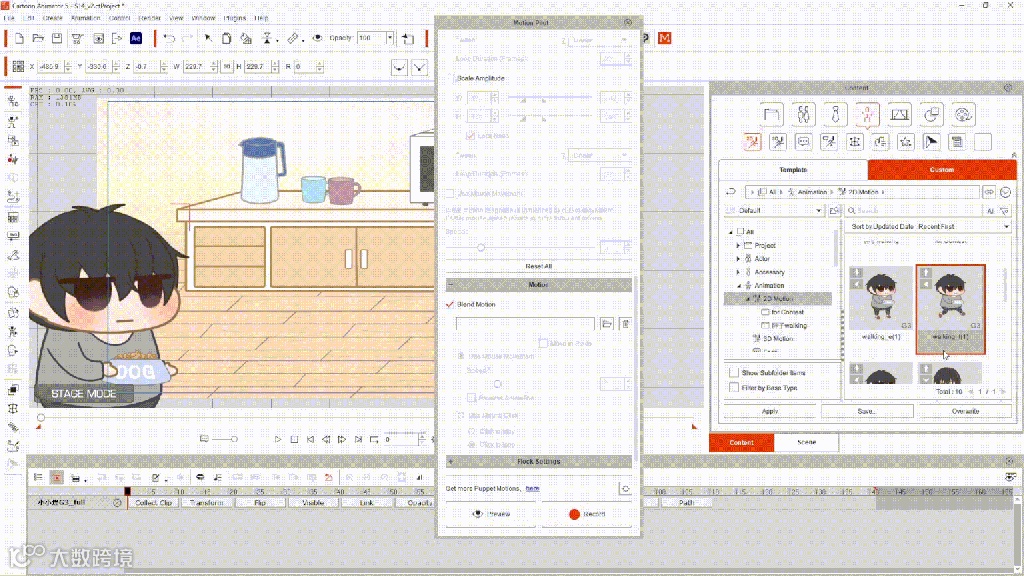Click the Stop button in playback controls

(295, 440)
